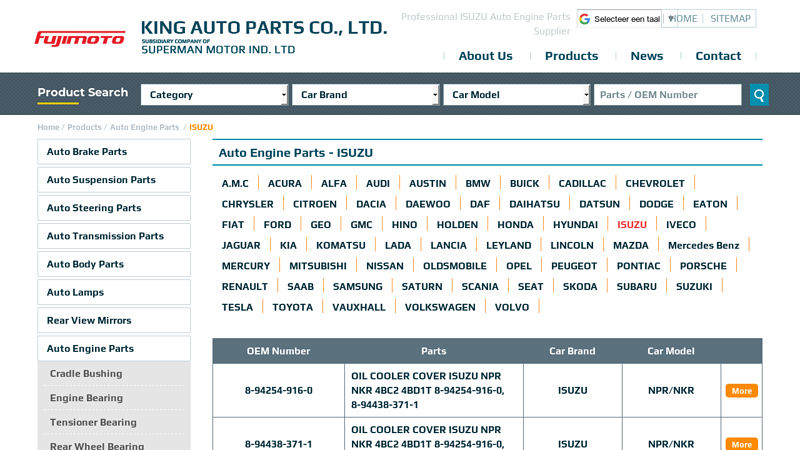Filter by SUBARU brand
The width and height of the screenshot is (800, 450).
click(x=636, y=287)
